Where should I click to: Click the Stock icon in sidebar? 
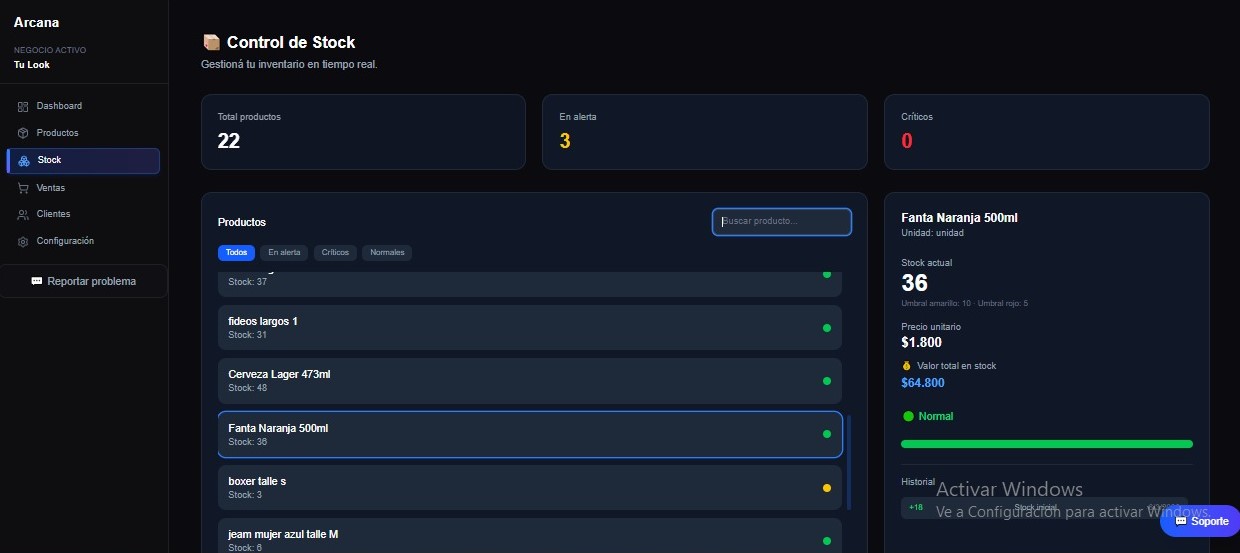(x=24, y=161)
